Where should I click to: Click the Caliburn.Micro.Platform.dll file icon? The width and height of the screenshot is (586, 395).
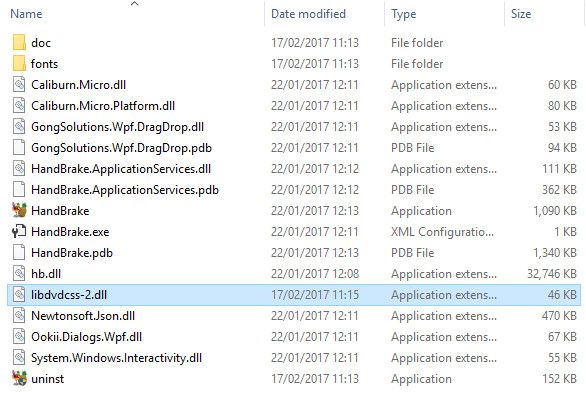coord(19,105)
